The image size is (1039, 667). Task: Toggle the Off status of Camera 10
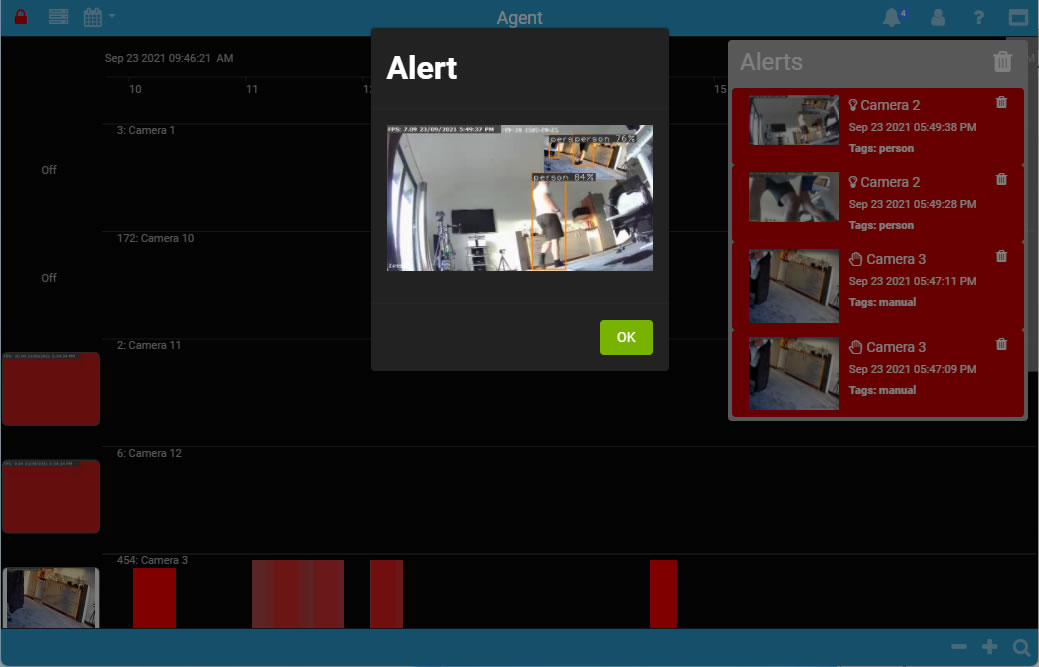(x=48, y=278)
